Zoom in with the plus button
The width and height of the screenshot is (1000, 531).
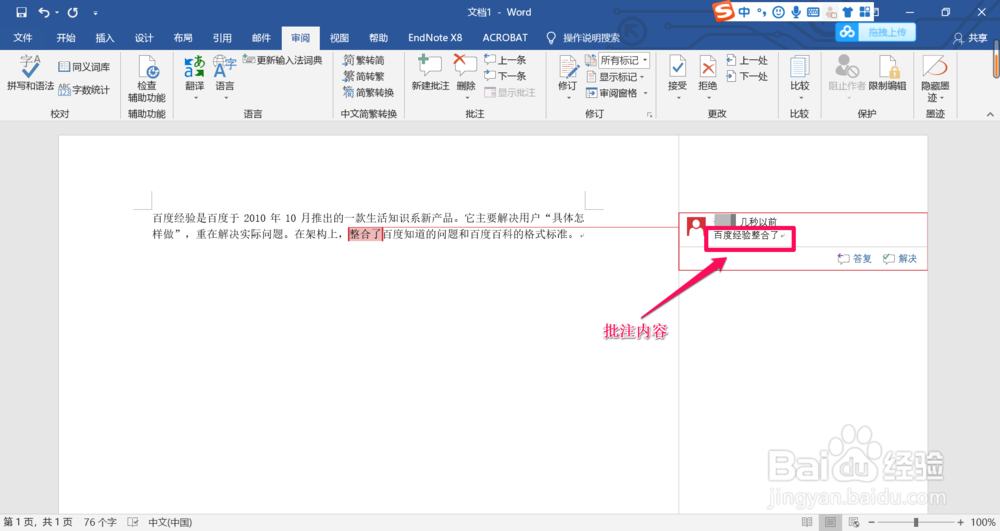(960, 522)
